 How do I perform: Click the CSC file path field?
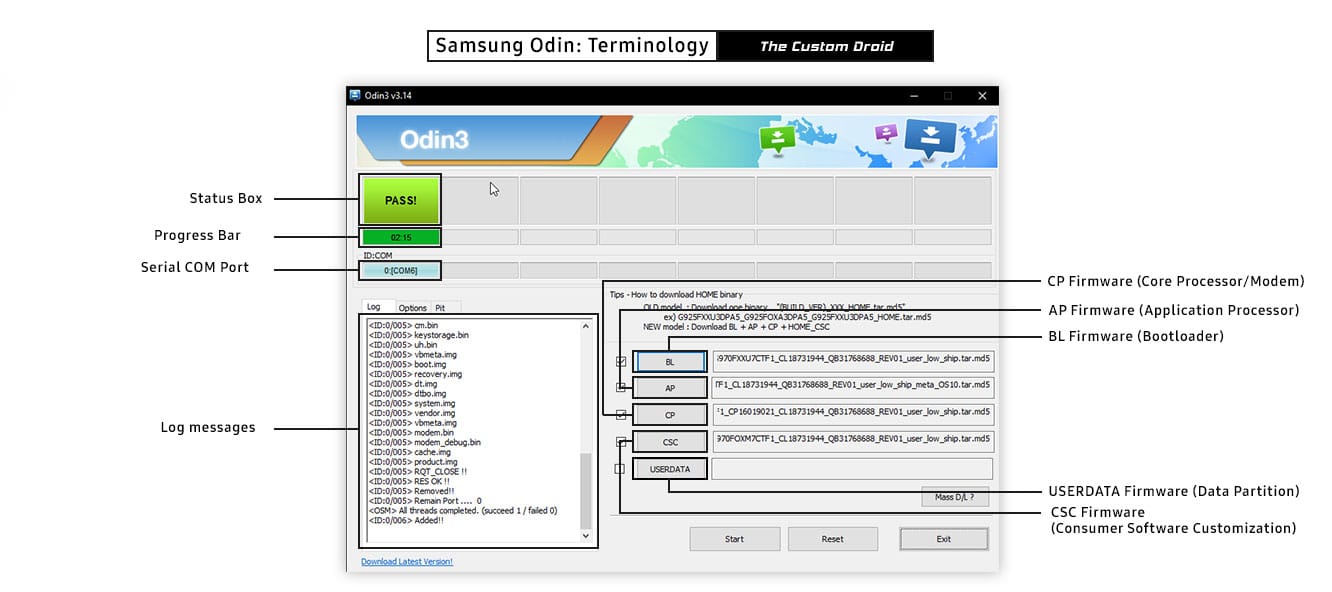pos(852,441)
